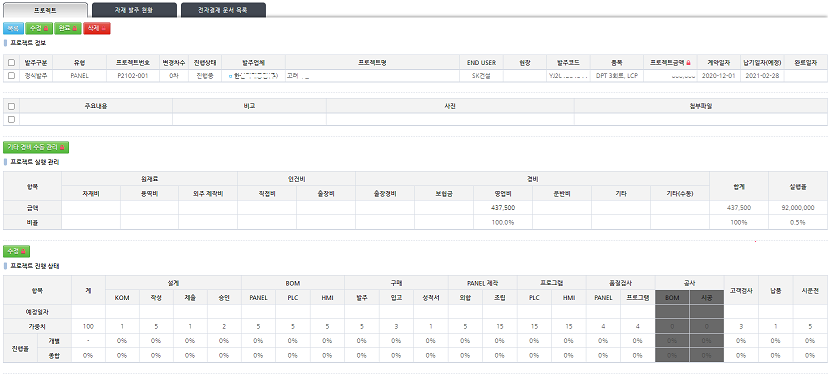This screenshot has height=374, width=836.
Task: Click the 첨부파일 column header
Action: click(701, 106)
